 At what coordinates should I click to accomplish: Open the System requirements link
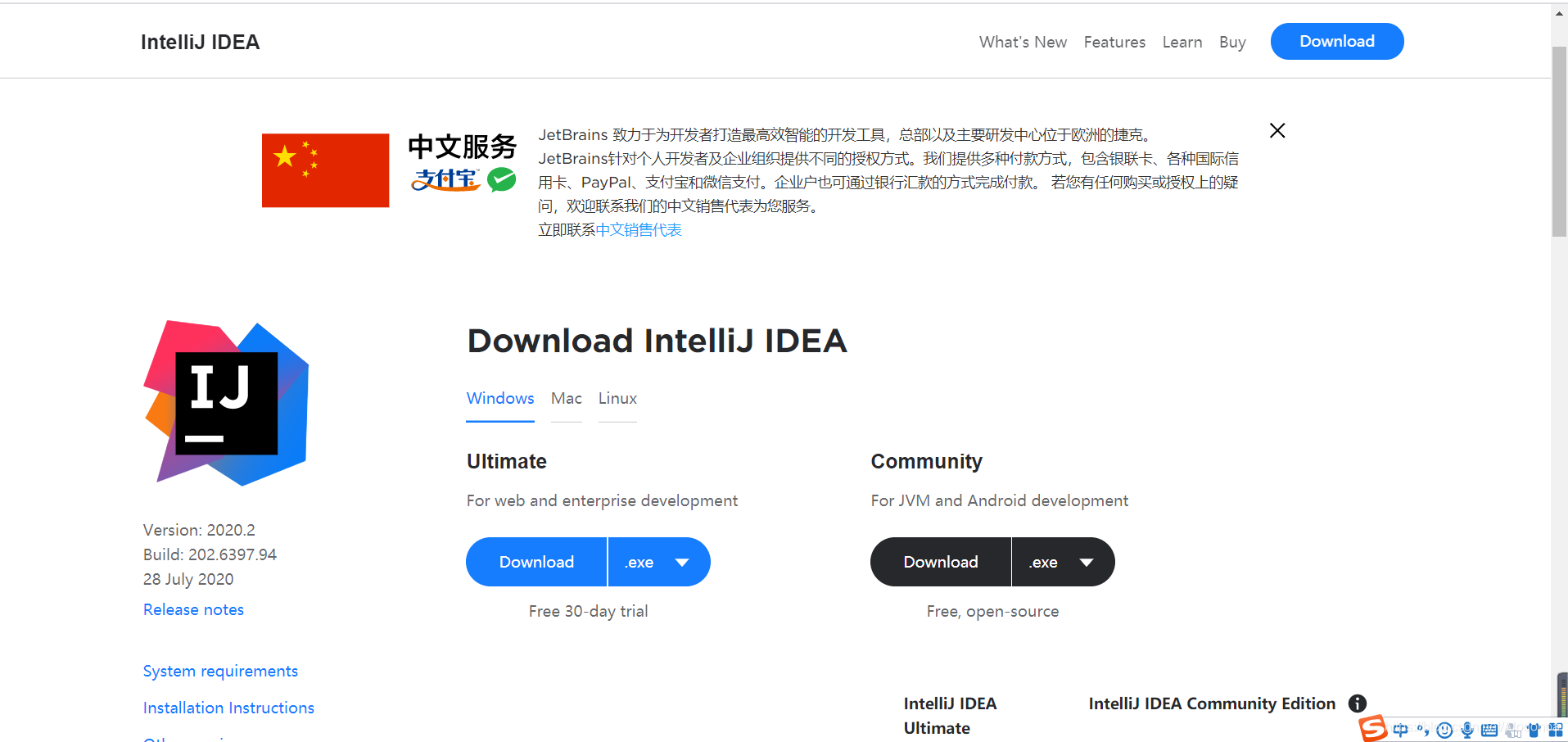pos(220,671)
